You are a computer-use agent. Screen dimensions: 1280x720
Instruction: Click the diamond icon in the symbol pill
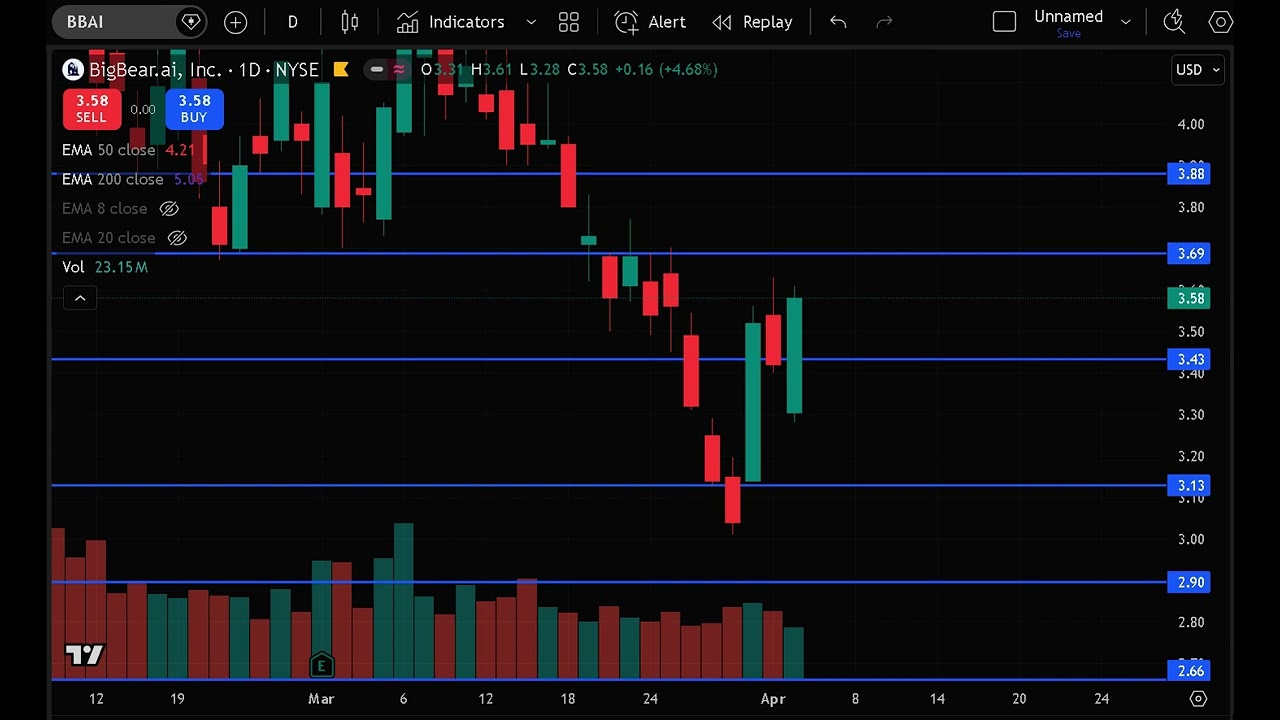pyautogui.click(x=190, y=21)
